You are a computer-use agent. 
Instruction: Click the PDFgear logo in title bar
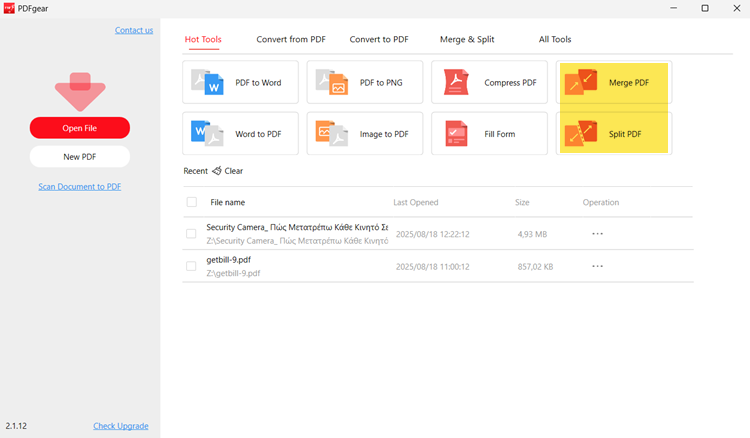coord(9,8)
